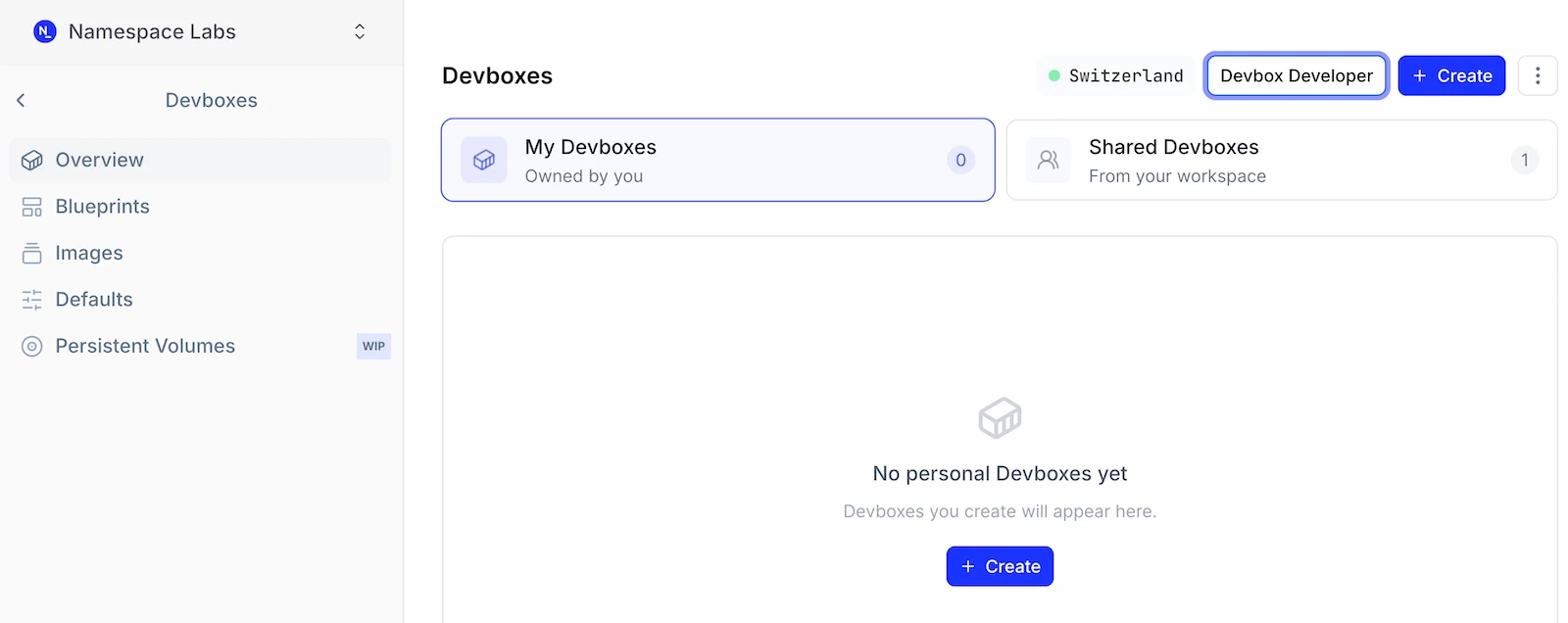Click the Create button in empty state
Image resolution: width=1568 pixels, height=623 pixels.
tap(1000, 566)
